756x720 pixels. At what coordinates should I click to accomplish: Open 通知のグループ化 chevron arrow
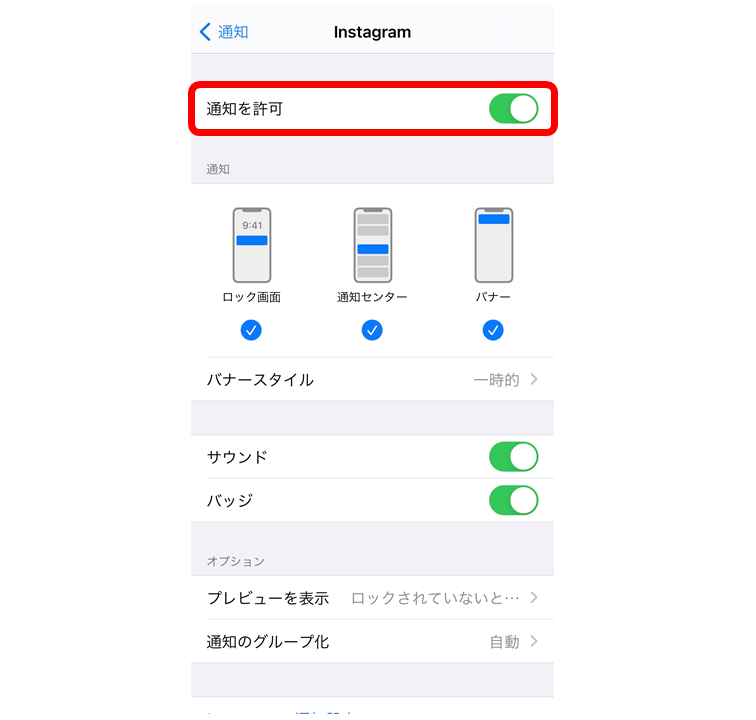point(534,641)
